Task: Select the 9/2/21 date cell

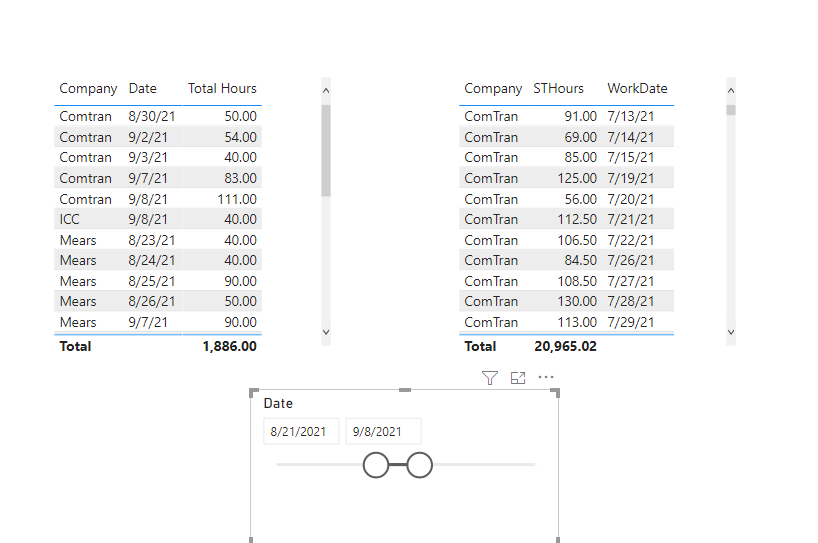Action: point(148,137)
